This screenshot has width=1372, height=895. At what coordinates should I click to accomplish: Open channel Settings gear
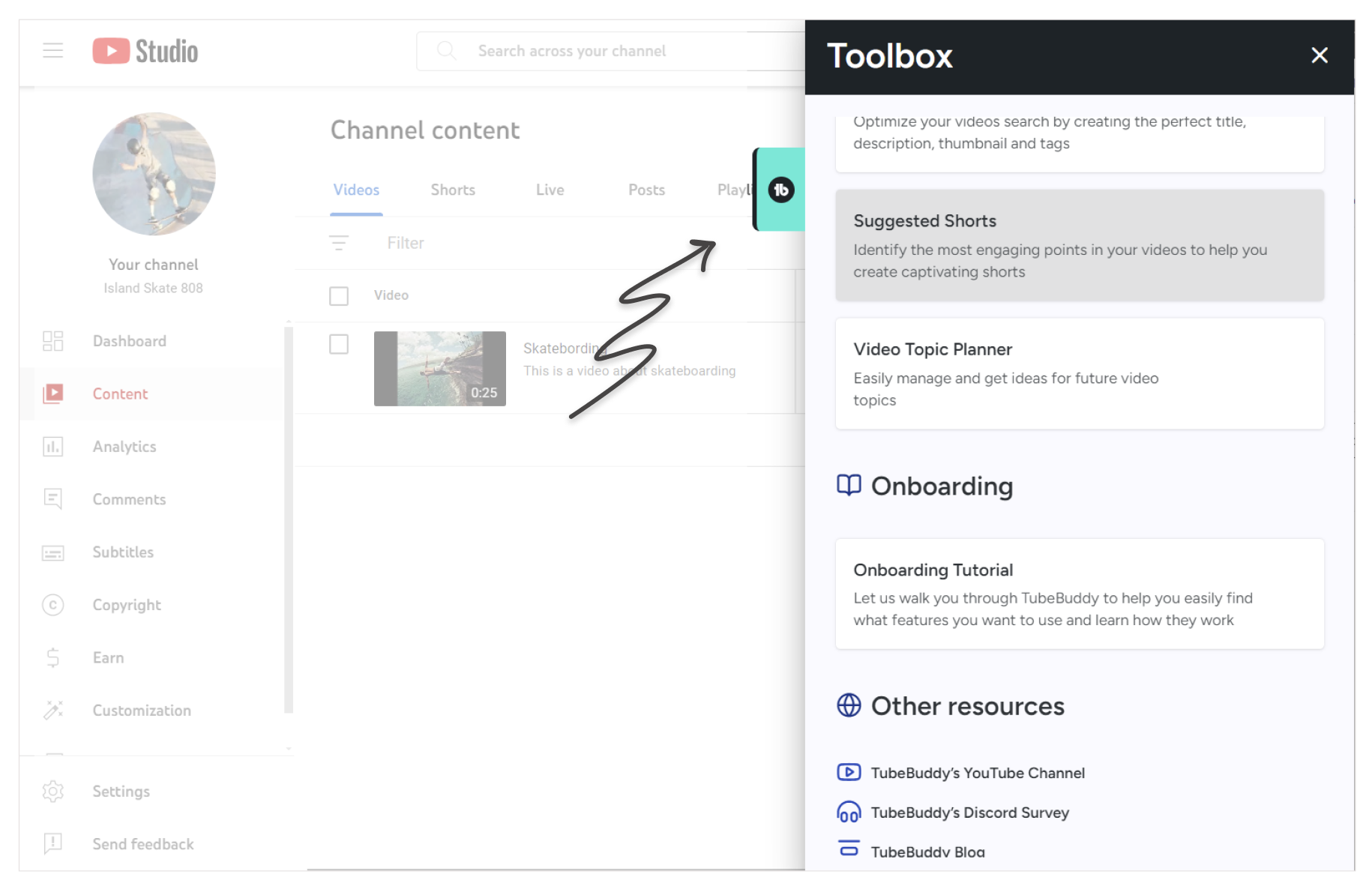click(53, 792)
